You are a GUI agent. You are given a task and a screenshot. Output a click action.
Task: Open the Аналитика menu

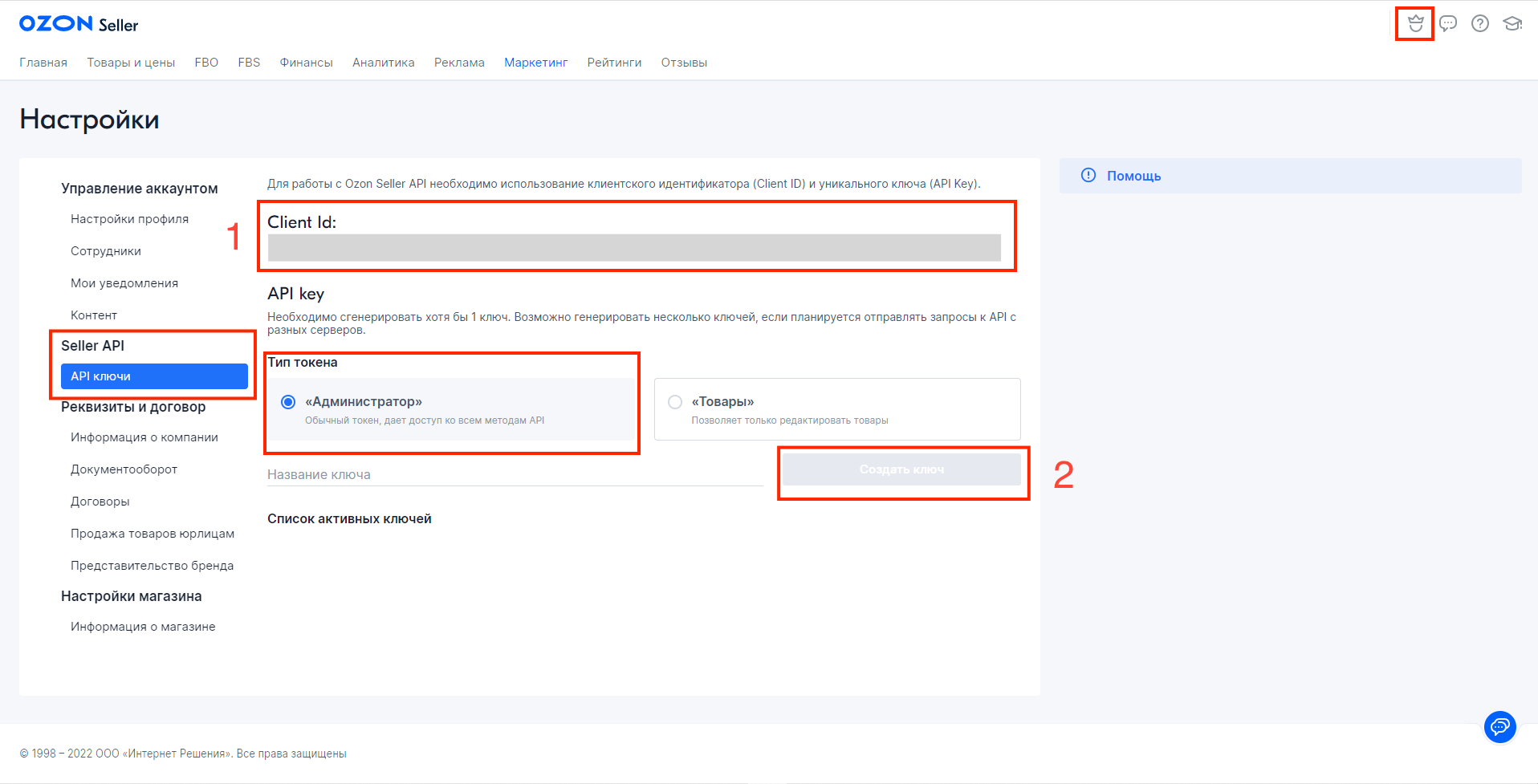pyautogui.click(x=384, y=63)
